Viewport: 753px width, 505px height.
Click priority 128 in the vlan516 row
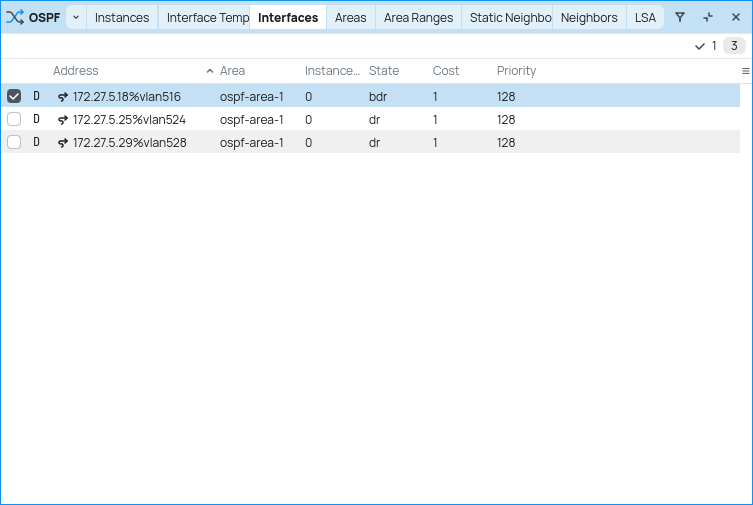(506, 96)
